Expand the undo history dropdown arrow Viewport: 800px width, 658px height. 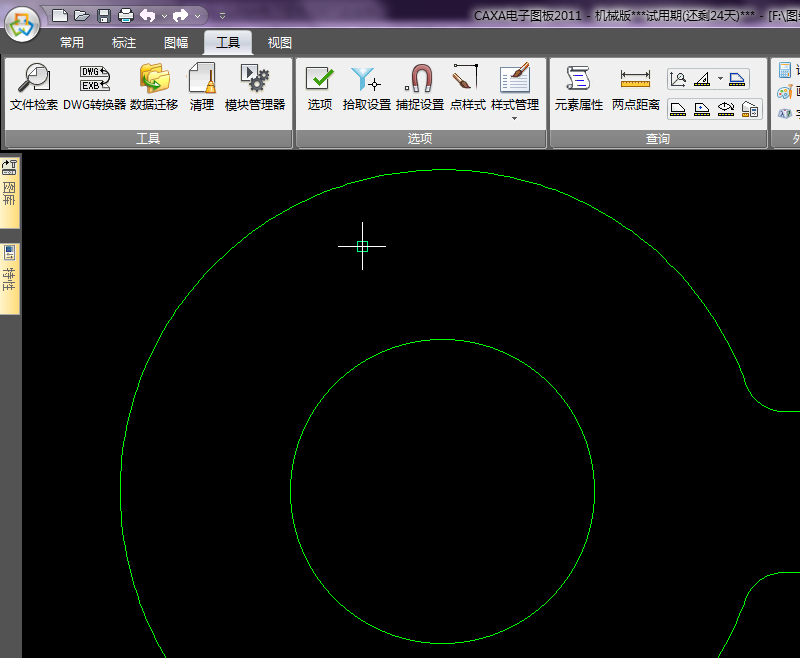pos(164,16)
